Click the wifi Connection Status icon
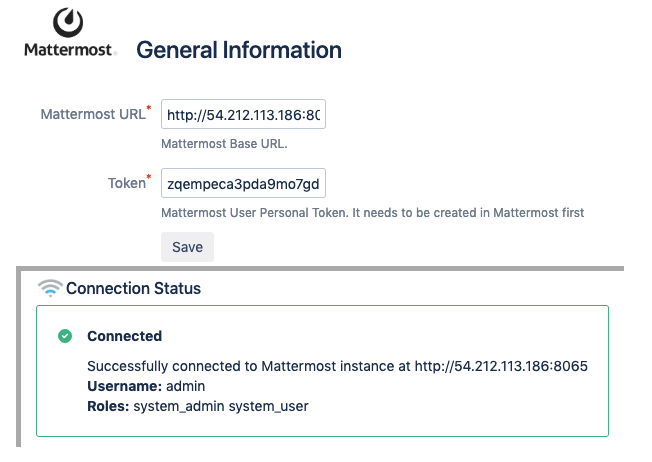 tap(50, 288)
